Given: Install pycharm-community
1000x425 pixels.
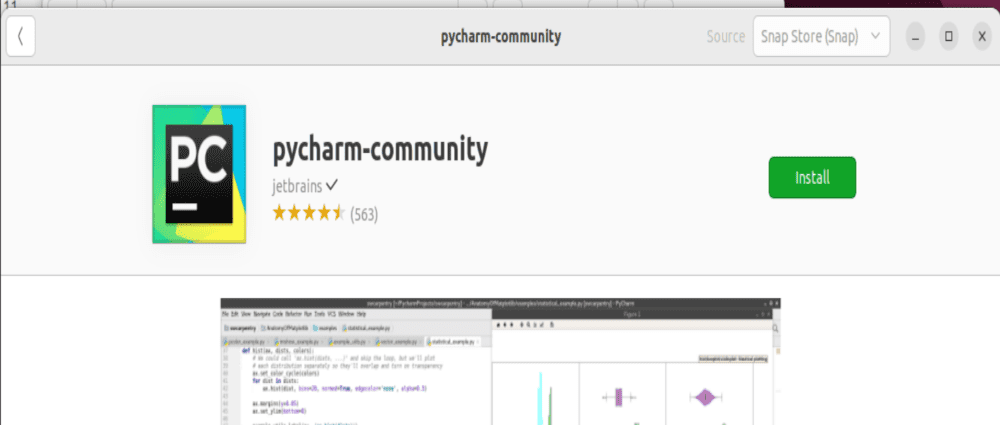Looking at the screenshot, I should 812,177.
